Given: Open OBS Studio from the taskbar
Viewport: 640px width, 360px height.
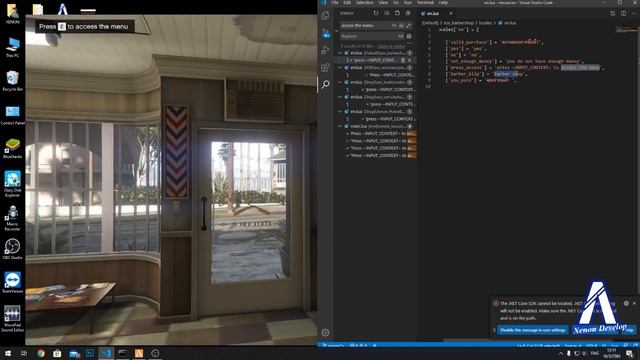Looking at the screenshot, I should click(x=155, y=353).
